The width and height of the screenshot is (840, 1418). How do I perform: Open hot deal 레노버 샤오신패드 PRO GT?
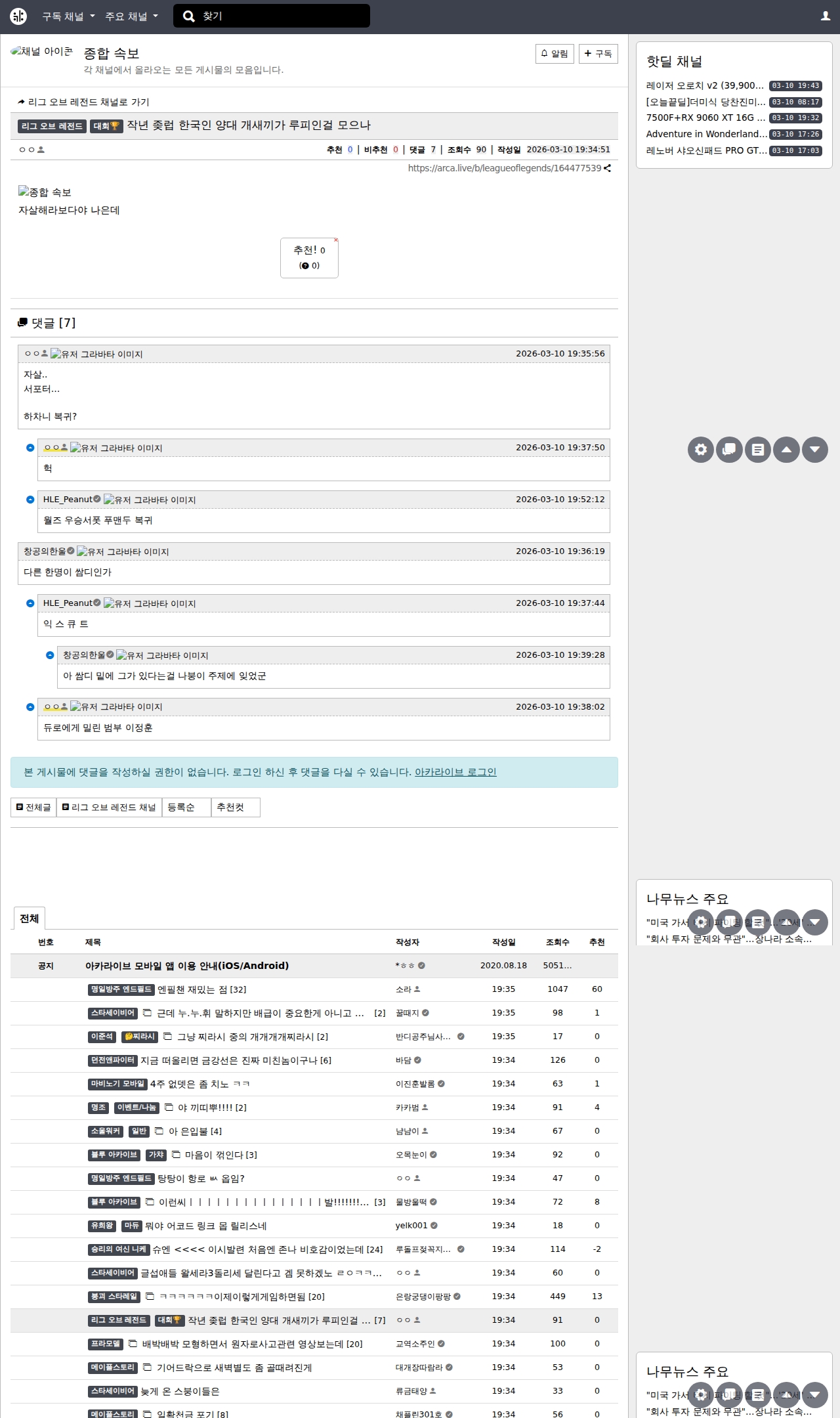706,150
